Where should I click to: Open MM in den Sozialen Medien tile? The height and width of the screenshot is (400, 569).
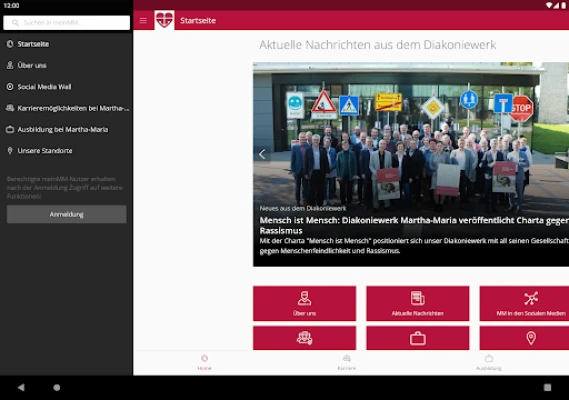(524, 303)
